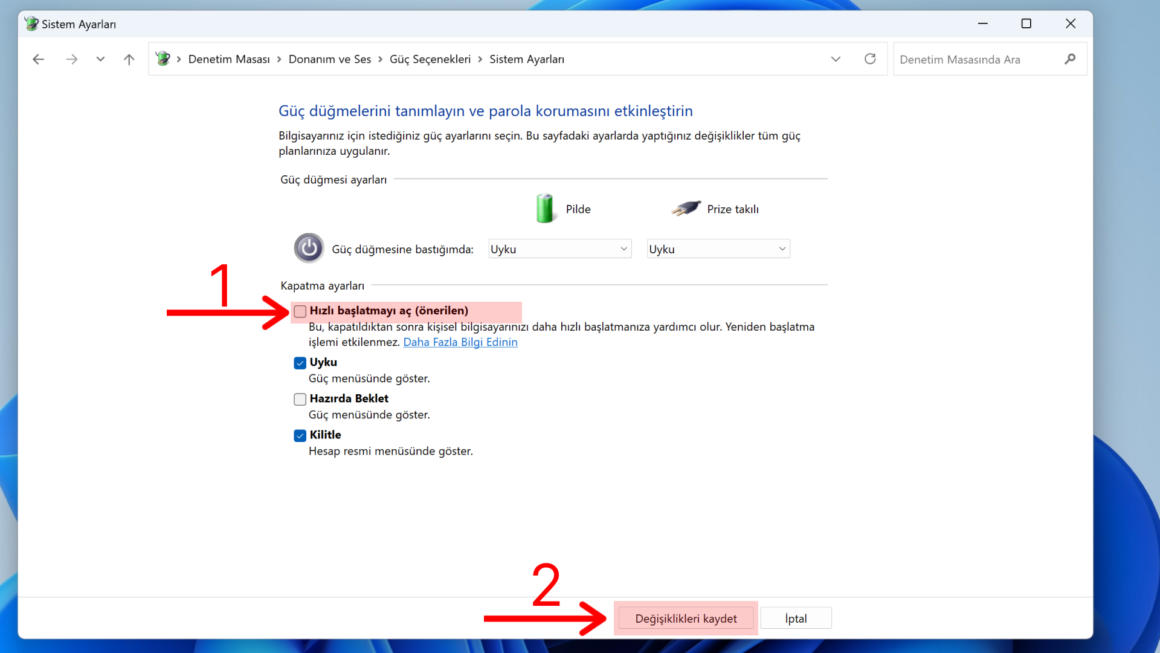Viewport: 1160px width, 653px height.
Task: Check the Hazırda Beklet checkbox
Action: (x=300, y=399)
